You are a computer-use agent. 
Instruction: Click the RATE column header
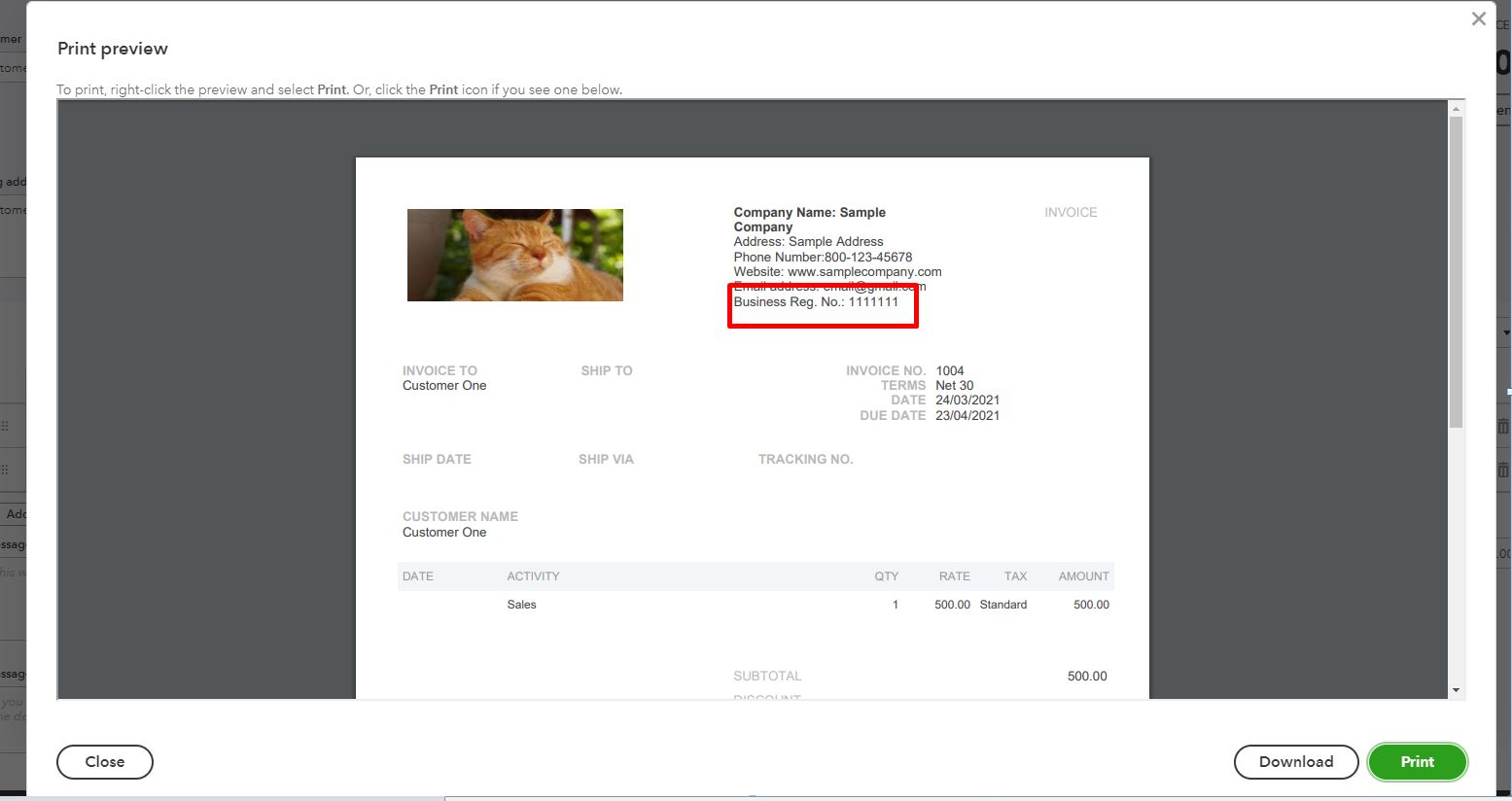pyautogui.click(x=955, y=576)
